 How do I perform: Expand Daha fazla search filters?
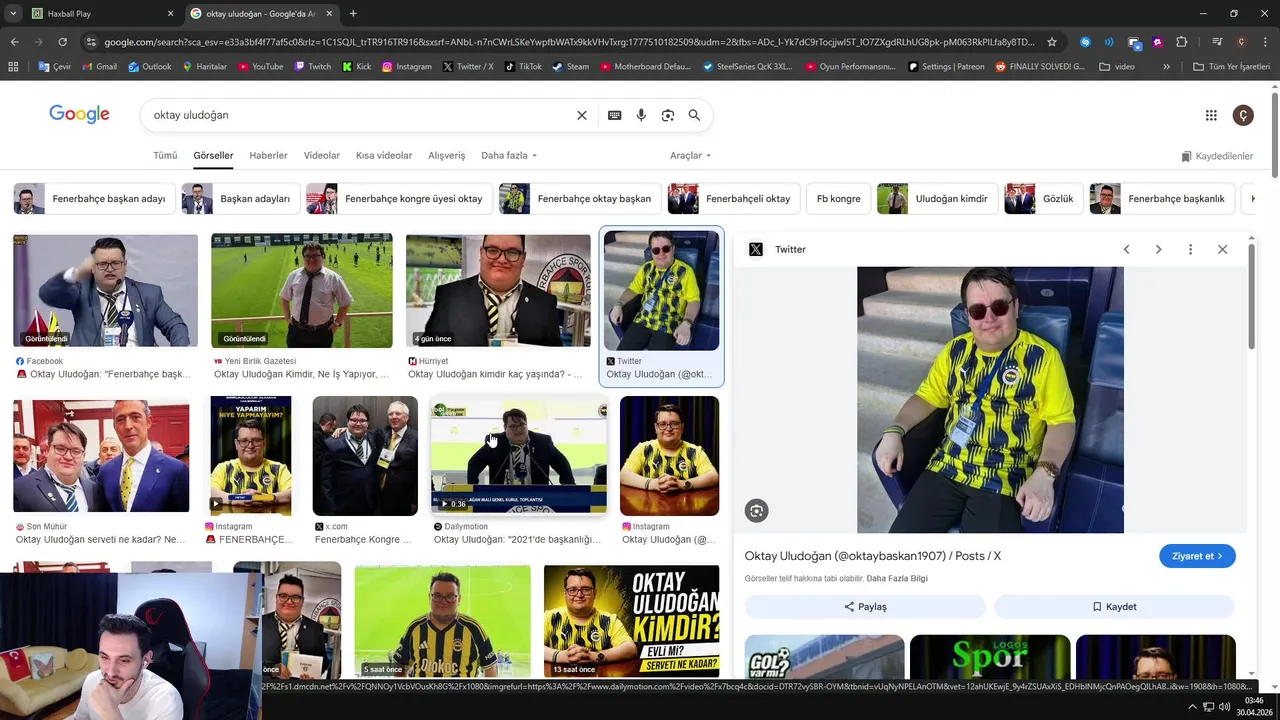509,155
